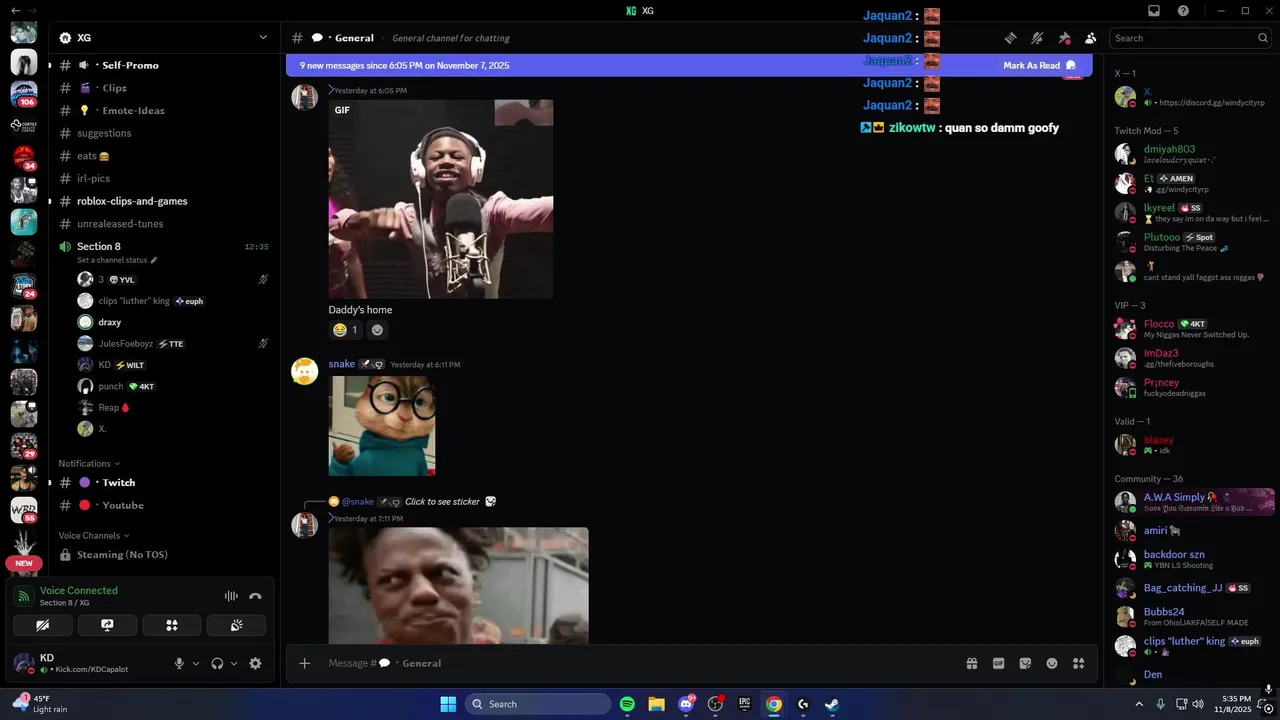Screen dimensions: 1280x720
Task: Open File Explorer from the taskbar
Action: coord(656,704)
